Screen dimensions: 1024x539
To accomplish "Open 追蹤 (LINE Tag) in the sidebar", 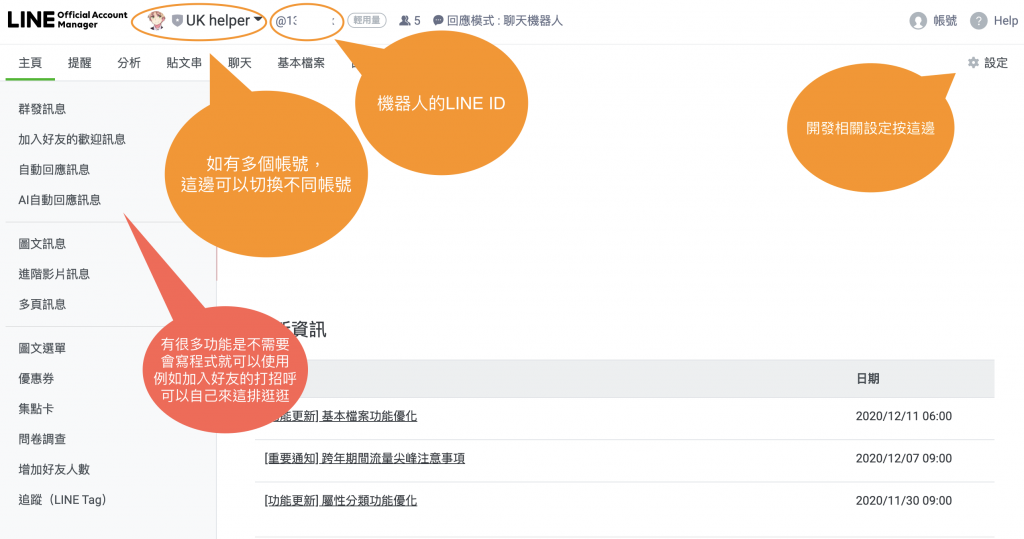I will [62, 500].
